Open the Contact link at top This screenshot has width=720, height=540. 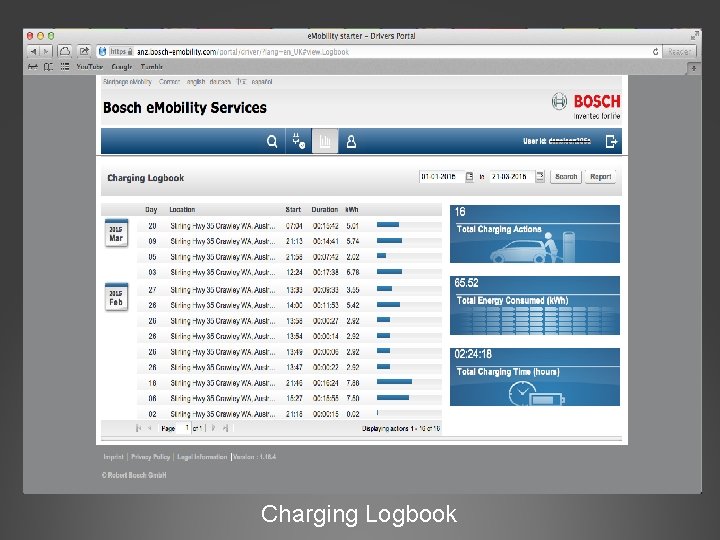169,82
